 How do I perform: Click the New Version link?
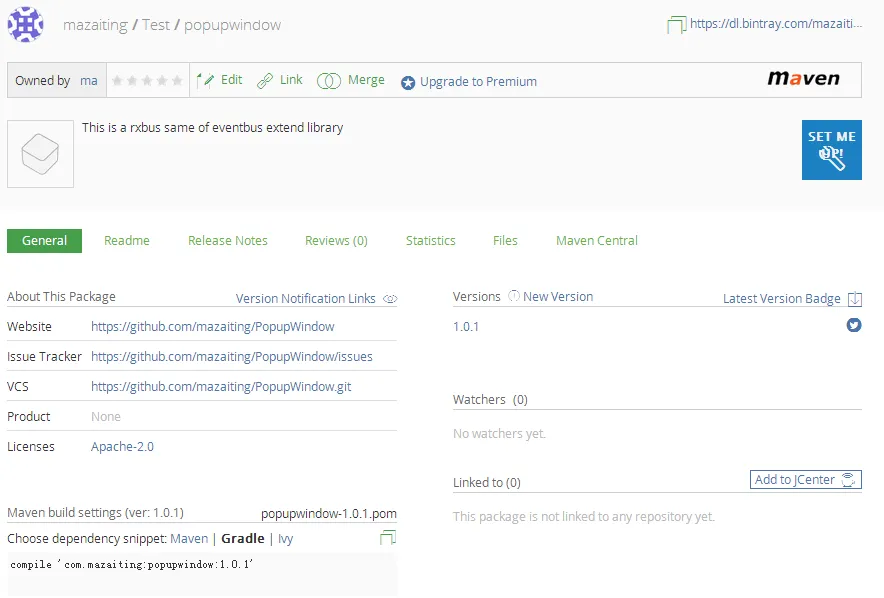point(558,296)
